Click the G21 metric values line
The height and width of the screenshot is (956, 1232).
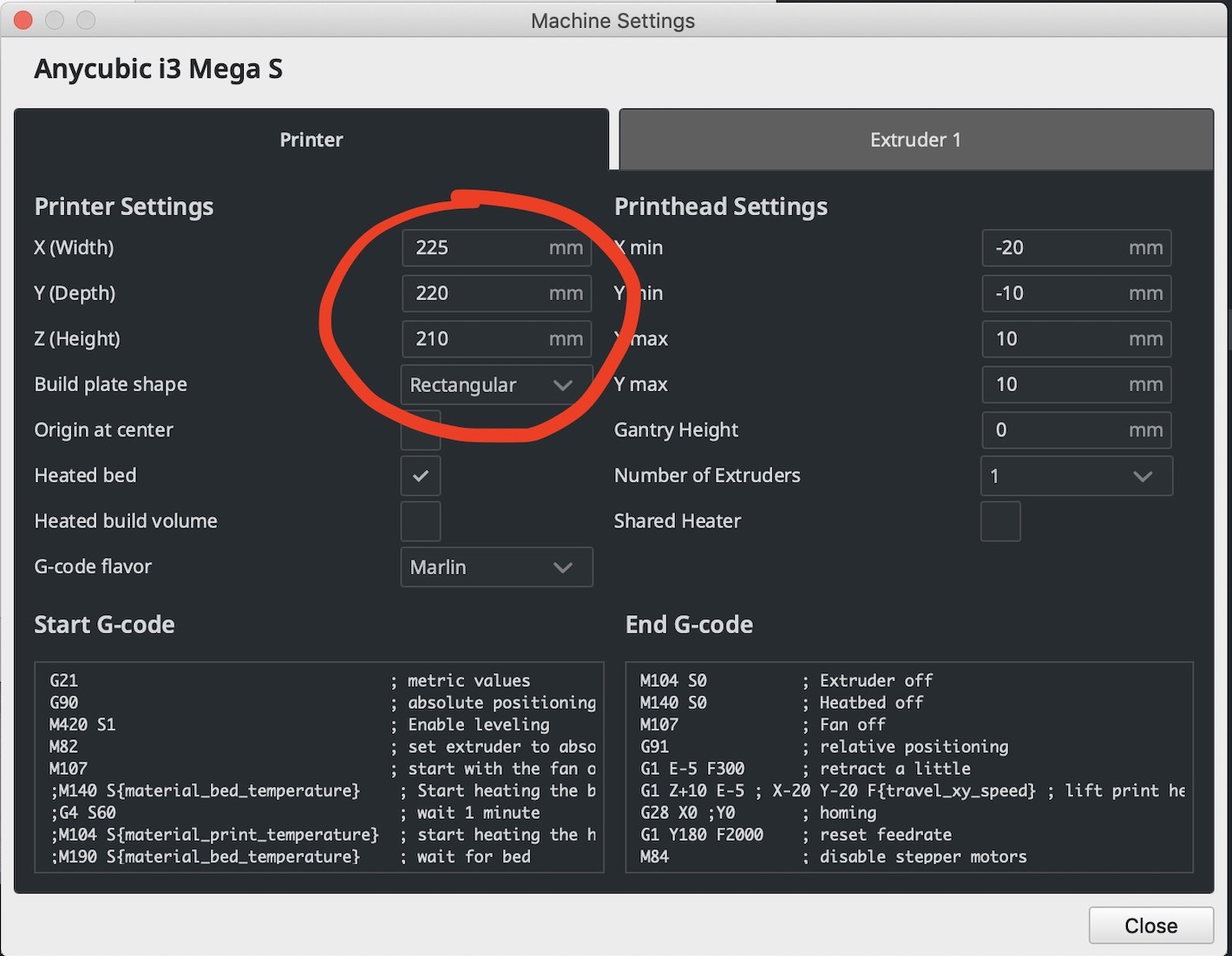click(290, 681)
